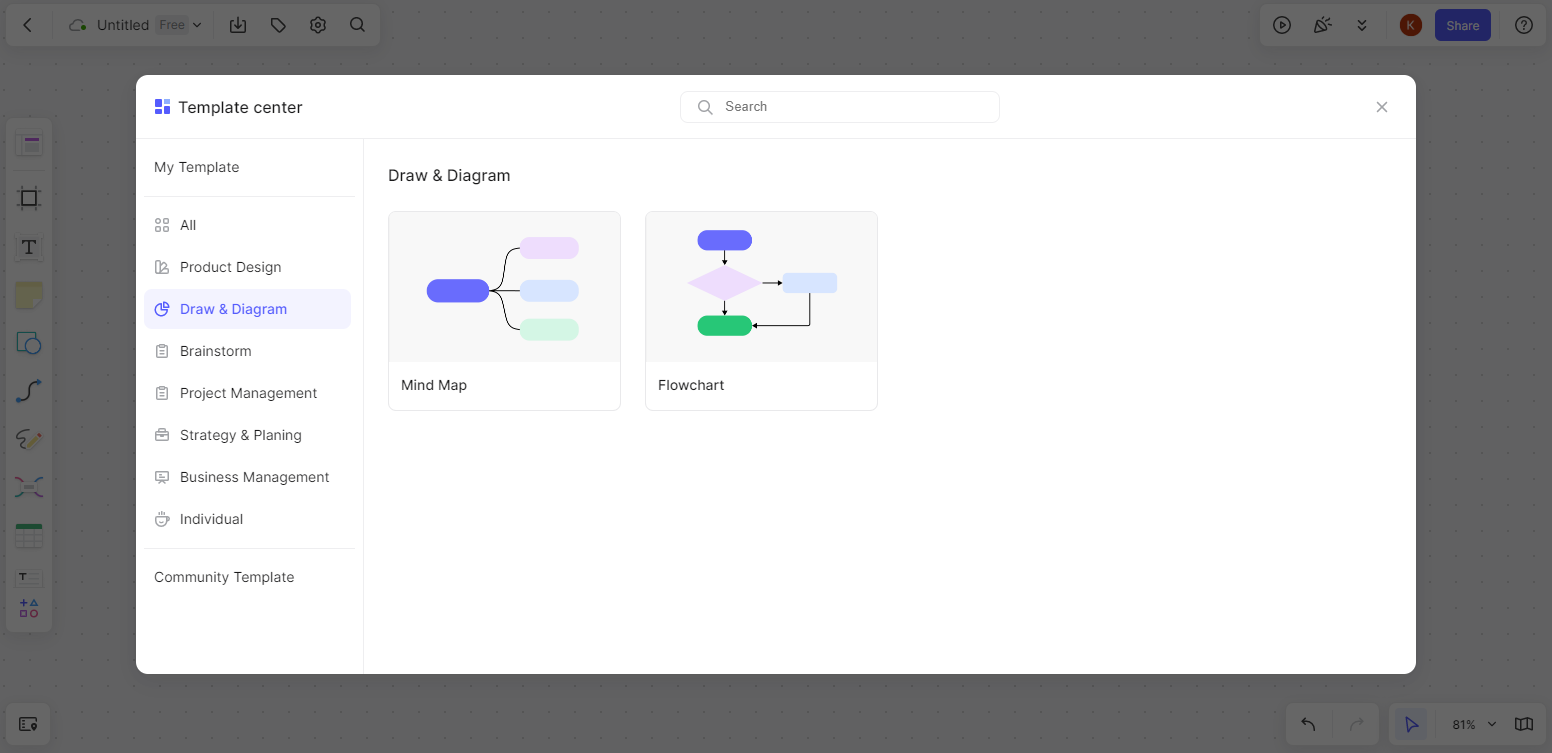Go to Community Template section
The width and height of the screenshot is (1552, 753).
pyautogui.click(x=224, y=577)
